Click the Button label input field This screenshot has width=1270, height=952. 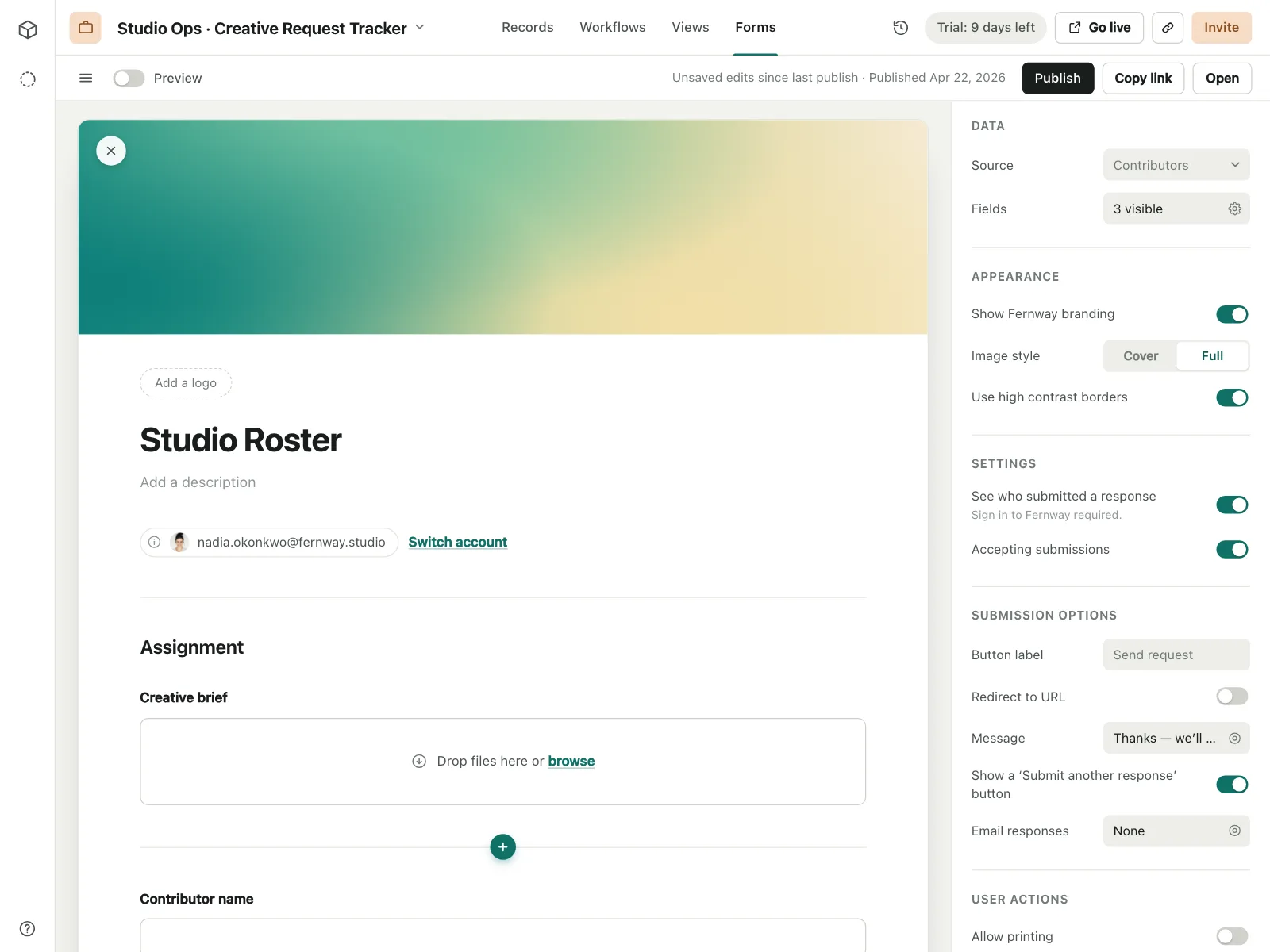(1176, 655)
